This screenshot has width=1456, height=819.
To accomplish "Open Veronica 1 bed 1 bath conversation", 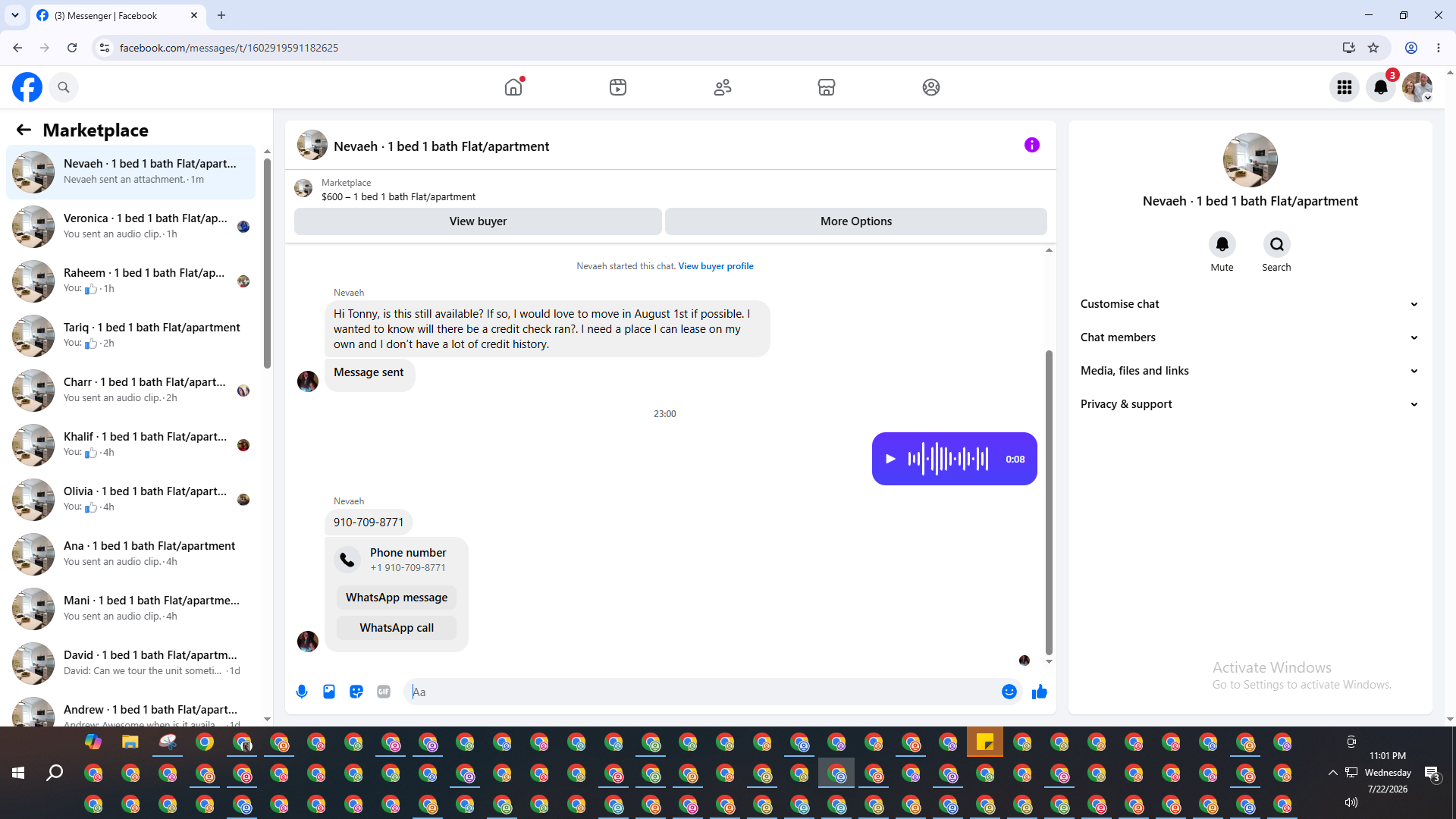I will click(x=130, y=227).
